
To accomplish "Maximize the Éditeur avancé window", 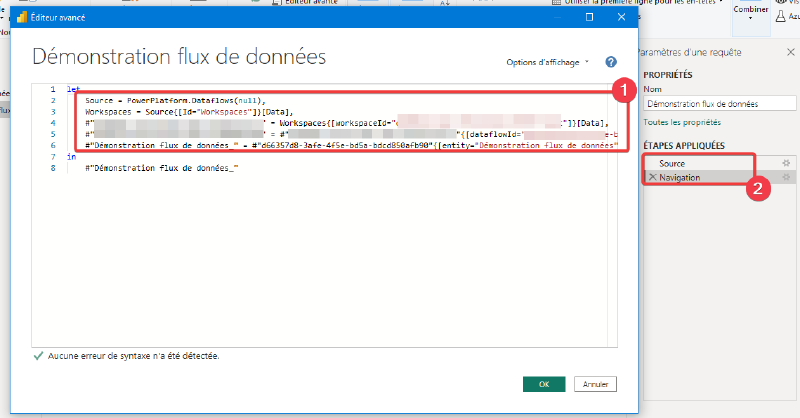I will 589,17.
